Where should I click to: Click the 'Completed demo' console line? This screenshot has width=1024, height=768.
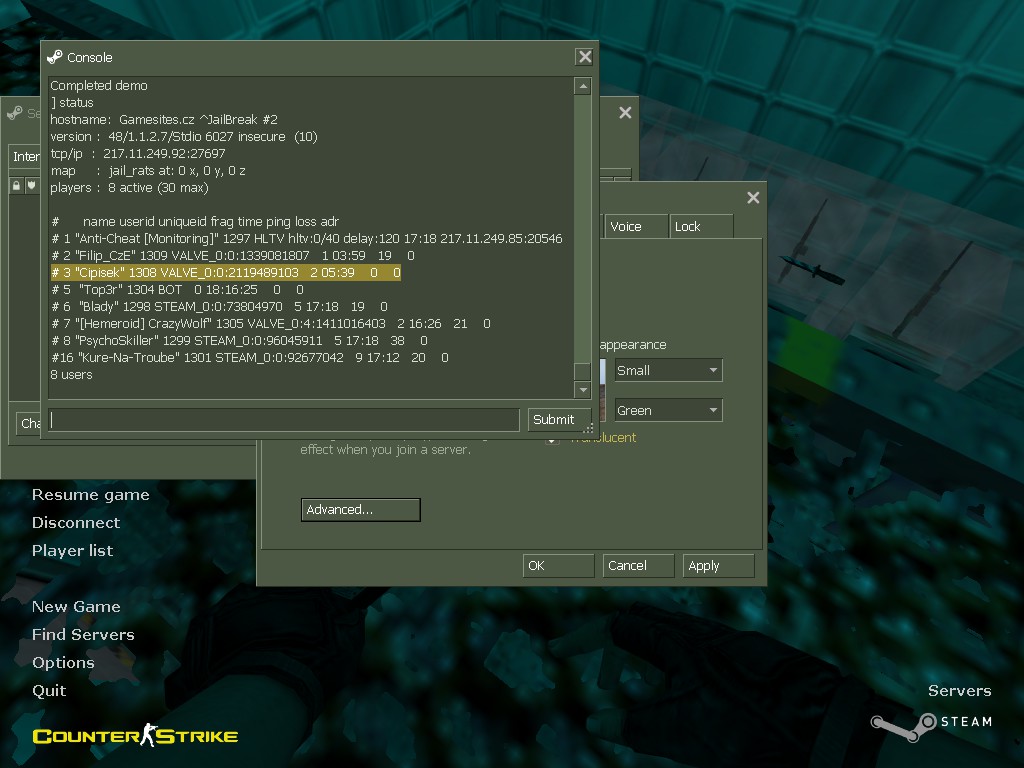(99, 86)
